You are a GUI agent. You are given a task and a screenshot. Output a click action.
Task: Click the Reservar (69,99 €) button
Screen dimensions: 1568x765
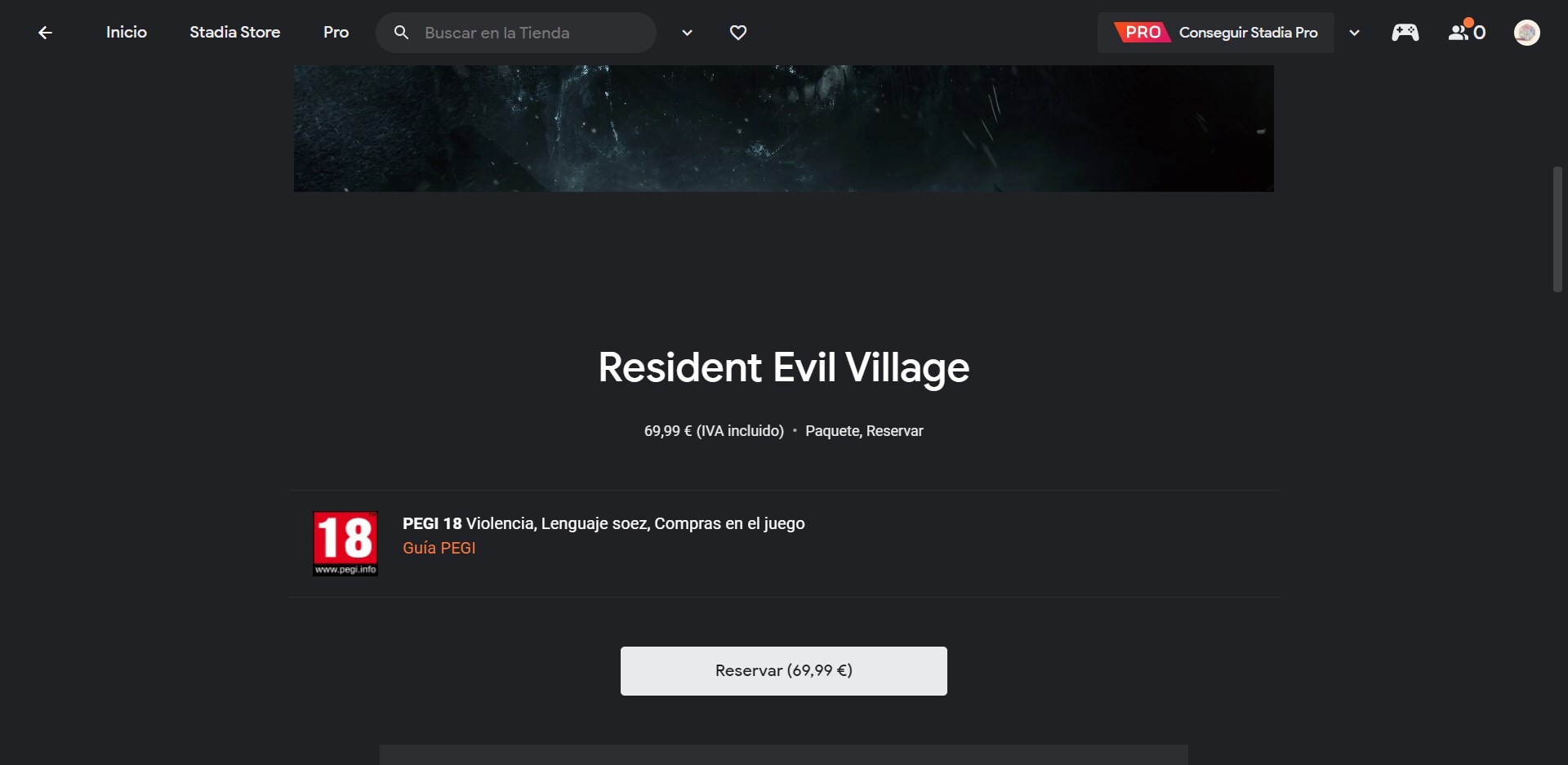coord(784,671)
